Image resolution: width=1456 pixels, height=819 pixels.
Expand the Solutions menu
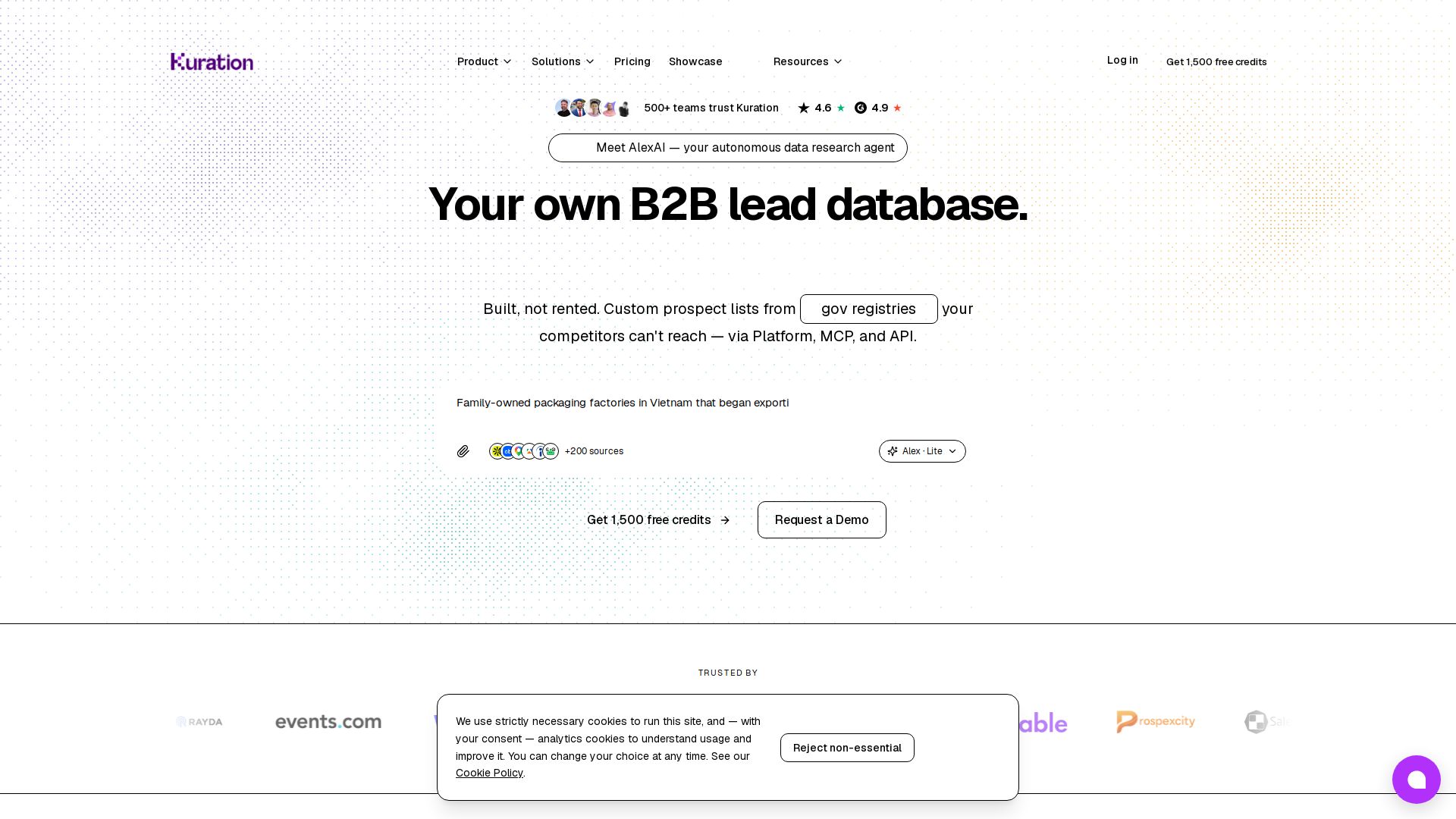pyautogui.click(x=563, y=61)
